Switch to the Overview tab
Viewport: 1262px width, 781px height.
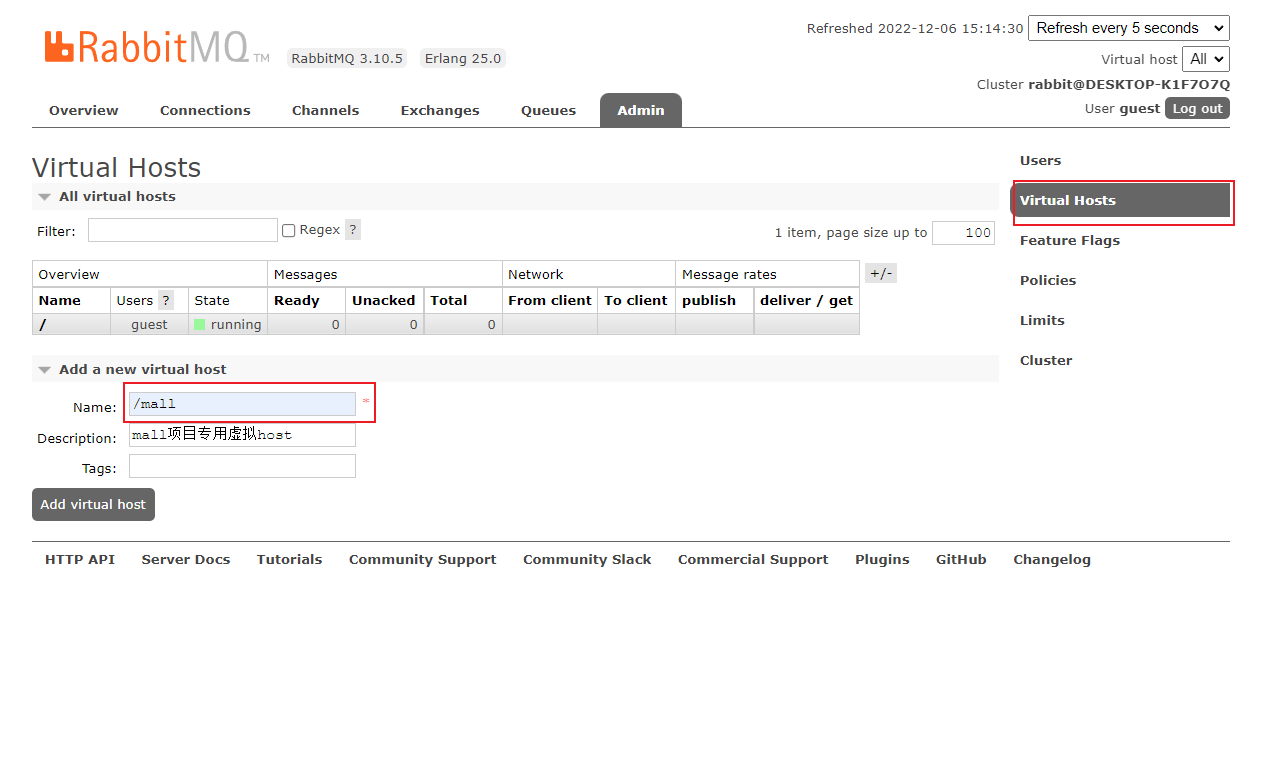84,110
